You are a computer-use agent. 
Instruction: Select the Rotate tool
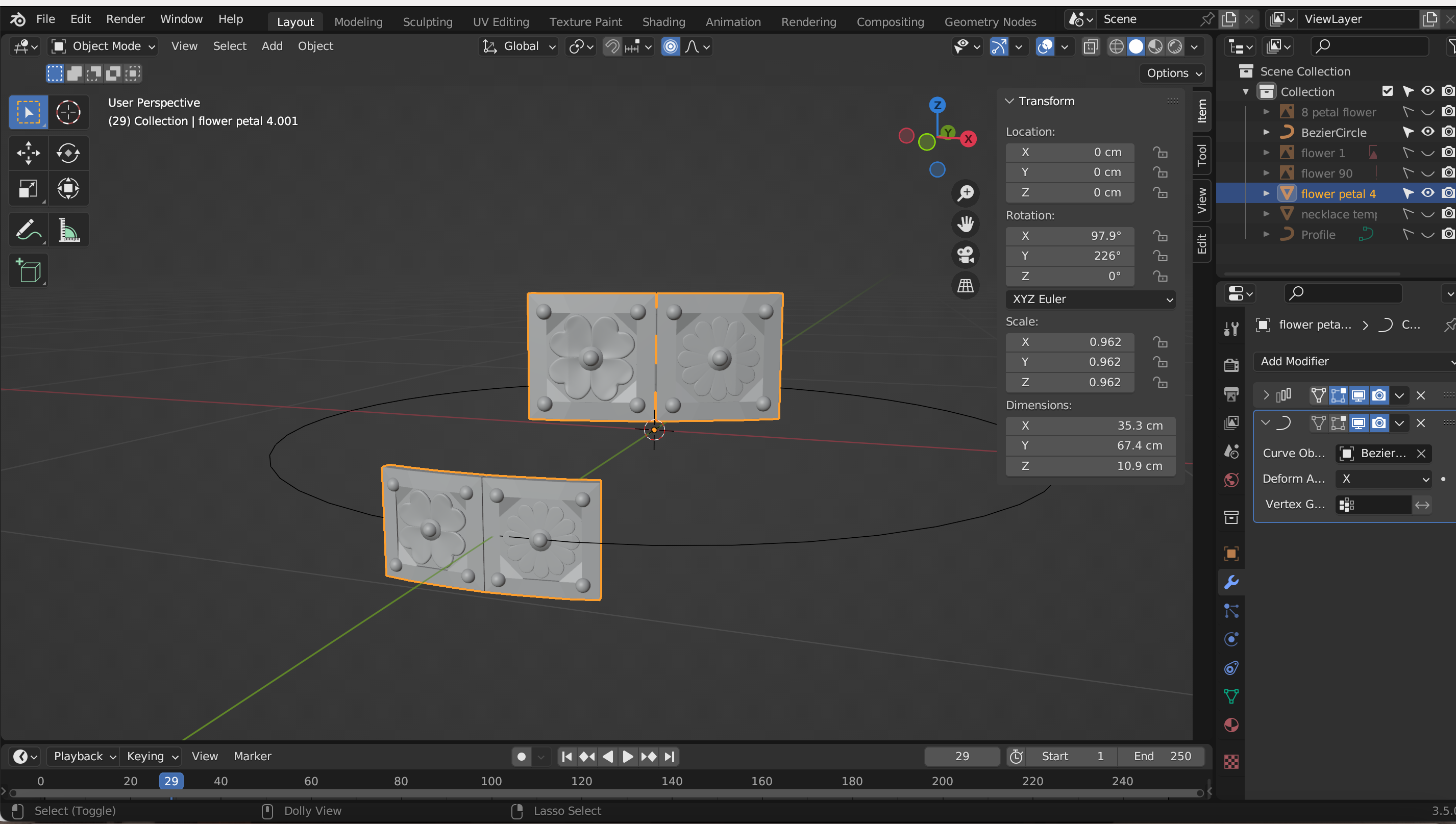(68, 153)
